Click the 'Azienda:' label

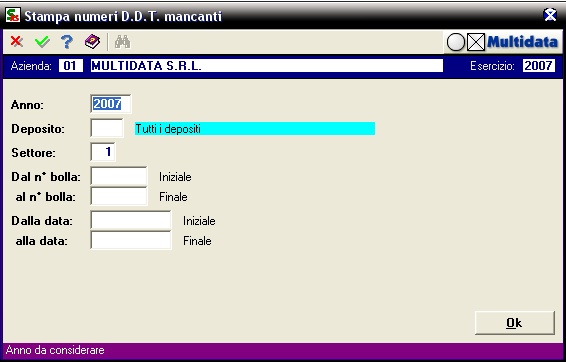pos(31,66)
